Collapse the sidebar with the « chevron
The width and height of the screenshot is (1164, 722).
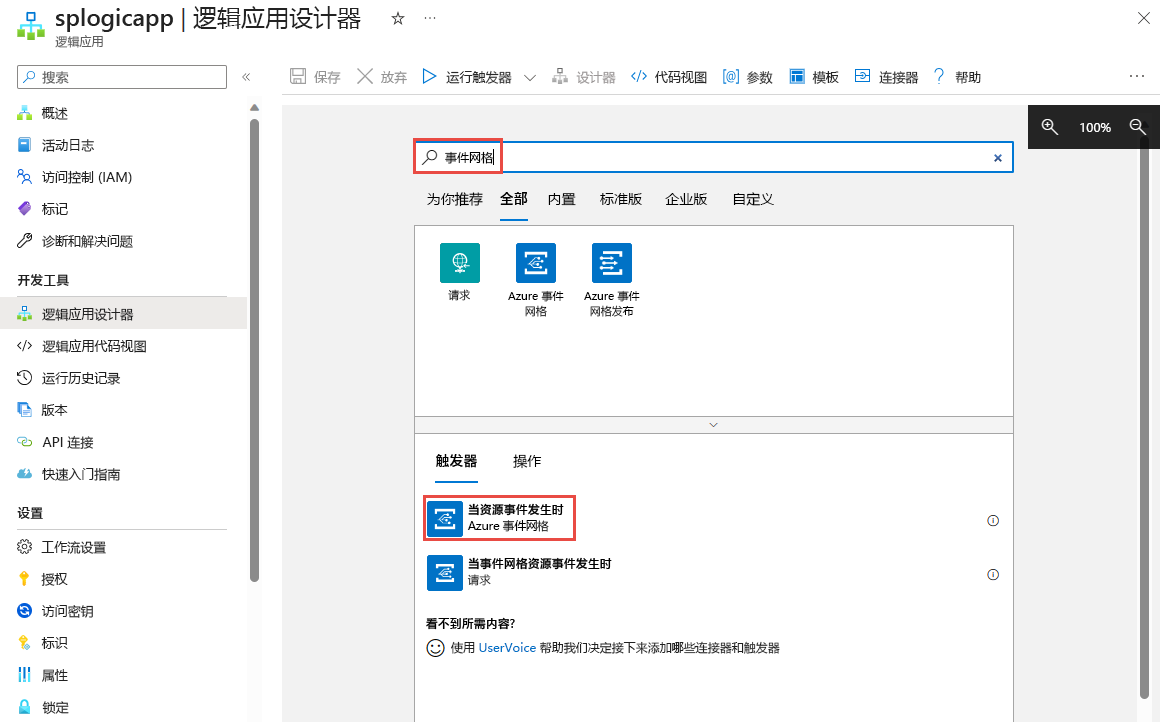tap(246, 75)
